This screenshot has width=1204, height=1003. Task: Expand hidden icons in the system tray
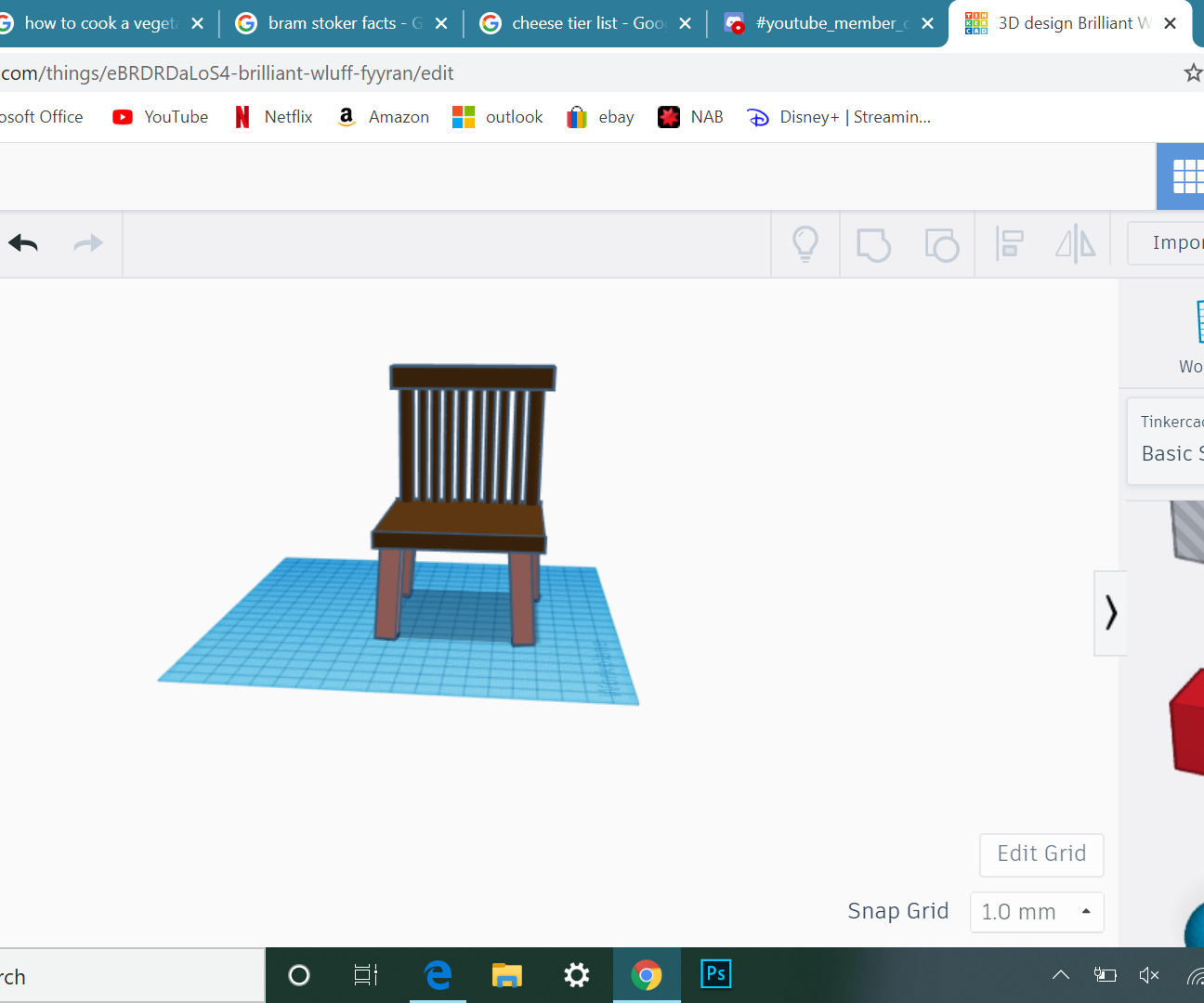point(1060,975)
